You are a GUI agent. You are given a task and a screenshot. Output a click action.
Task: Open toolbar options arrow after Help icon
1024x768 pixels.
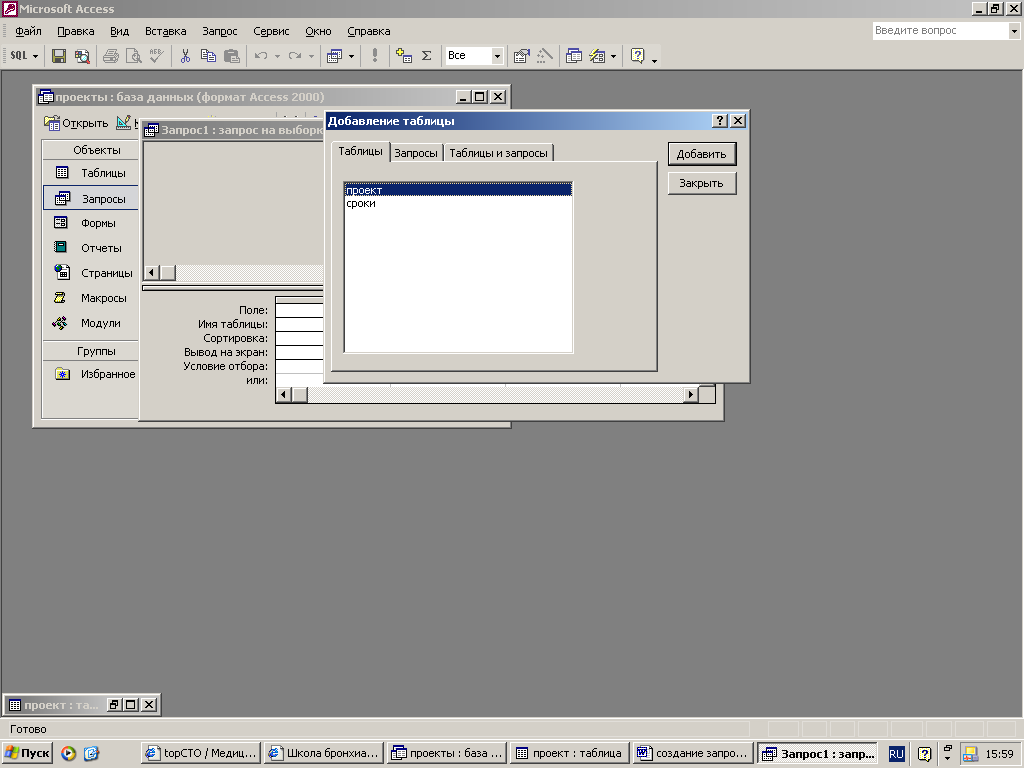click(x=654, y=59)
